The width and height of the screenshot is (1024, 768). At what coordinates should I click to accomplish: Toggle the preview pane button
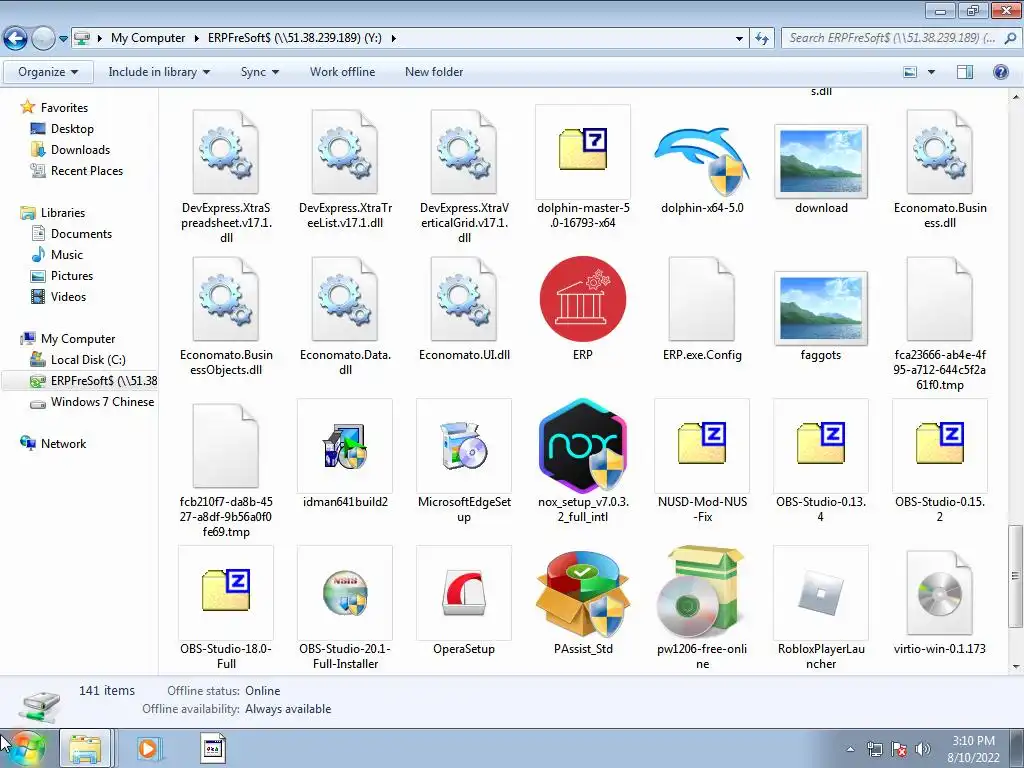965,72
